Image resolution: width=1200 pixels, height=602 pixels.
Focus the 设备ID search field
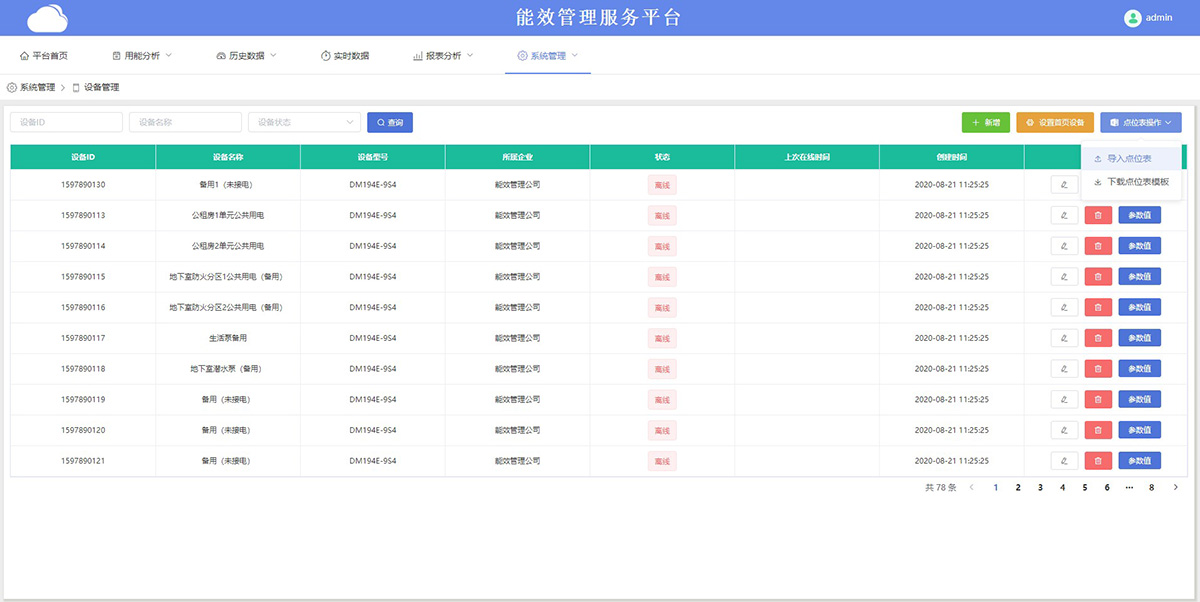coord(66,122)
